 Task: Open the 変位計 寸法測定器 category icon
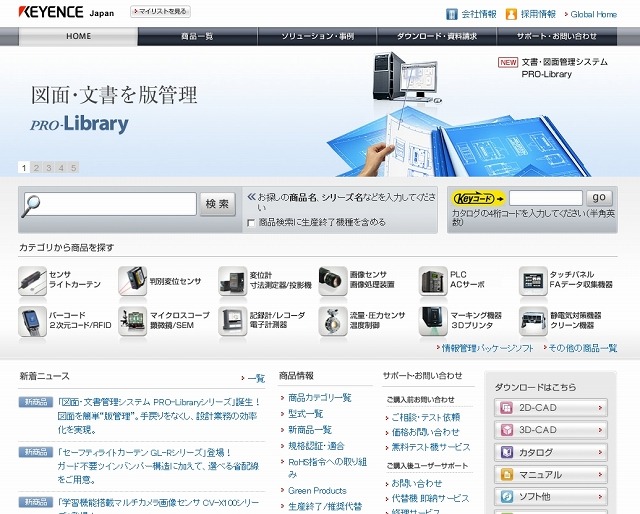coord(232,280)
